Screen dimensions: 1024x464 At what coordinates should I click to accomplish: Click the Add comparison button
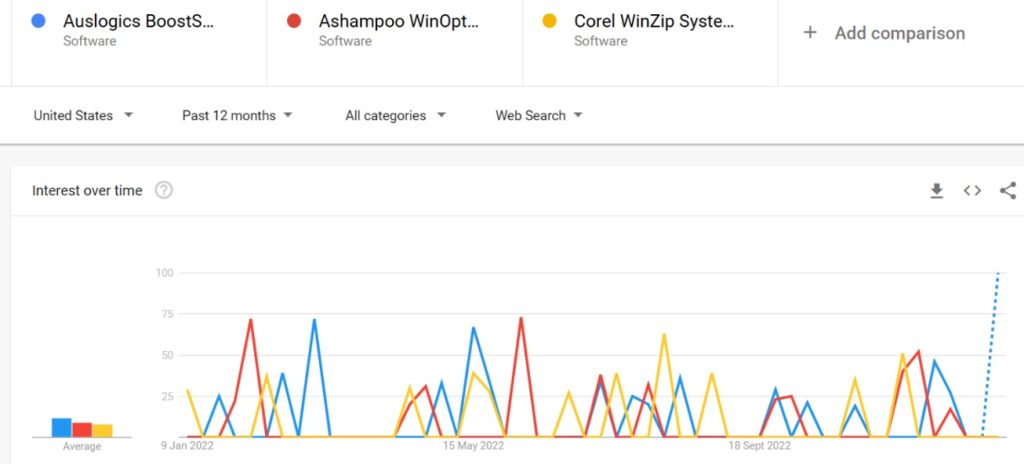899,33
